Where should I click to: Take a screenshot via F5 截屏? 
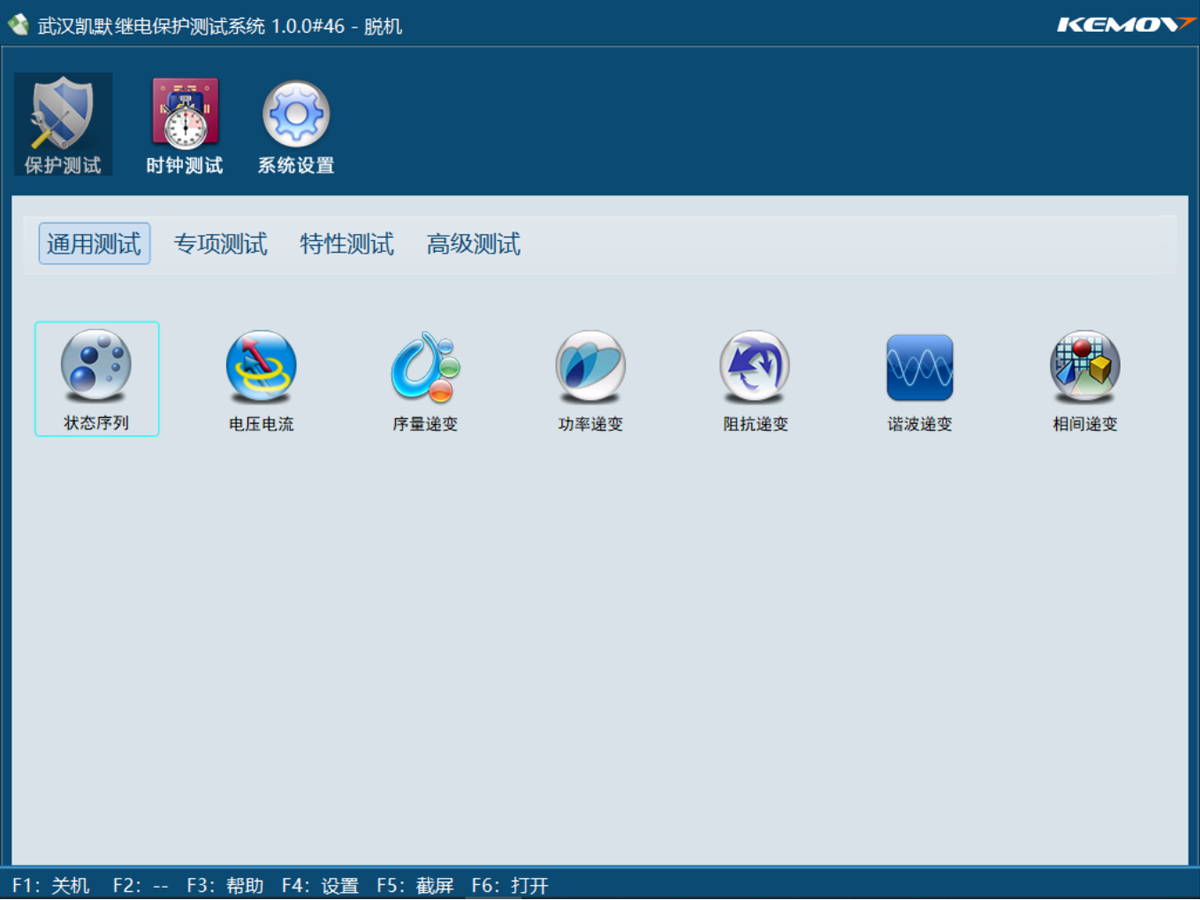[x=415, y=886]
